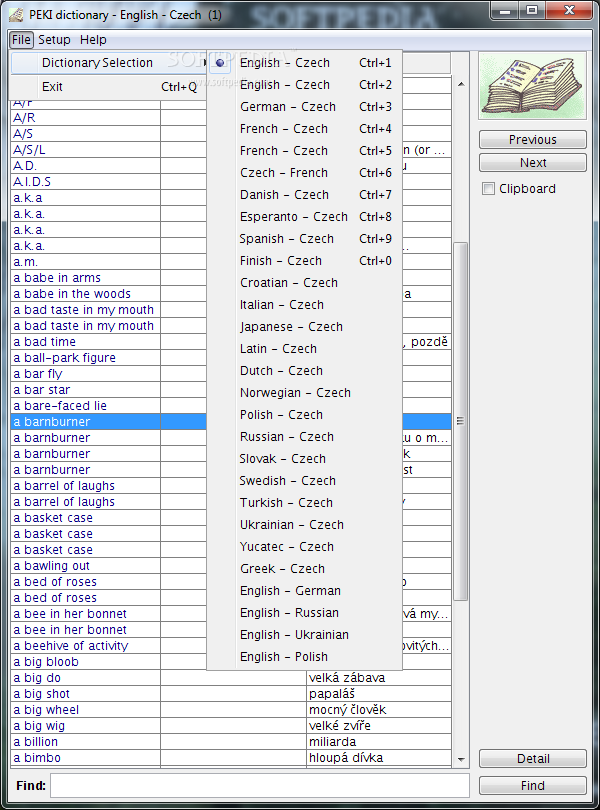Select Polish – Czech dictionary
The height and width of the screenshot is (810, 600).
(x=304, y=415)
